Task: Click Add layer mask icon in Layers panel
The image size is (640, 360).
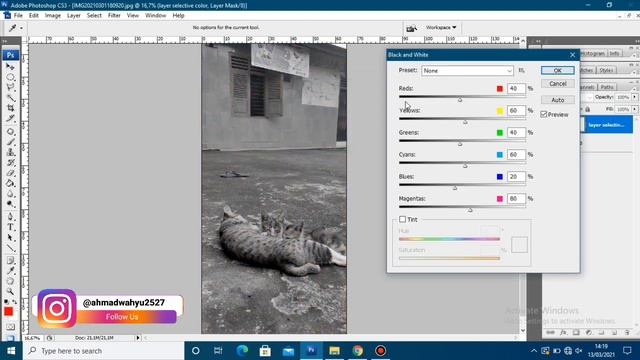Action: click(576, 333)
